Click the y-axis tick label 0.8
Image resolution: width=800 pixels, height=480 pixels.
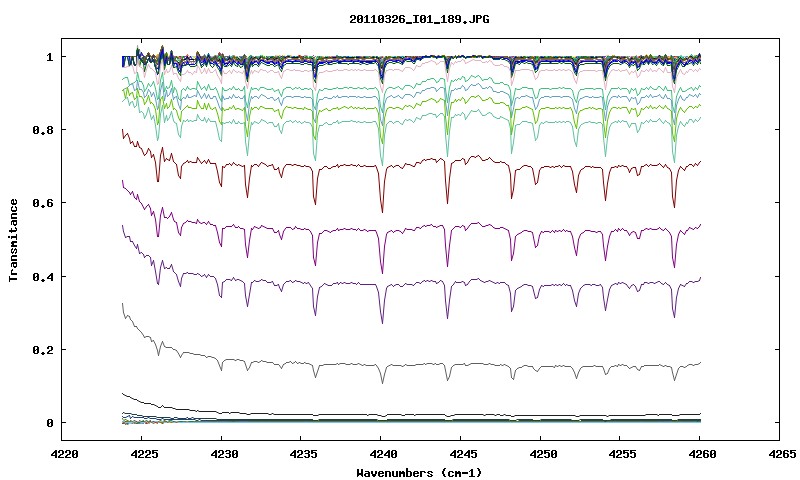43,130
